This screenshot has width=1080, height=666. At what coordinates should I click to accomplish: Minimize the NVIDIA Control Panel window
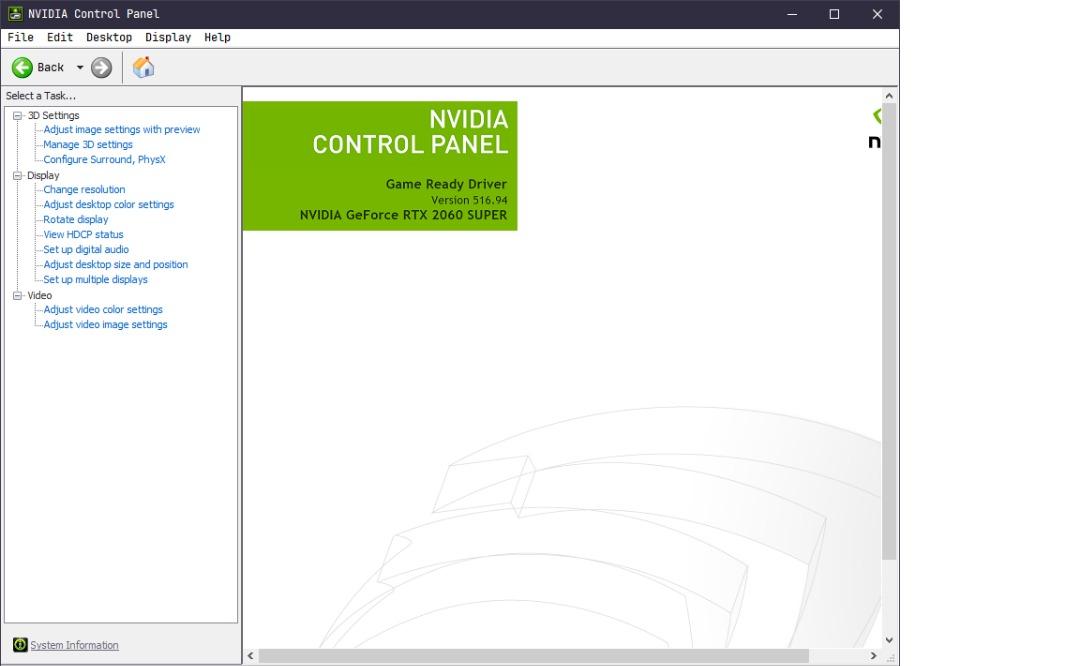[792, 14]
